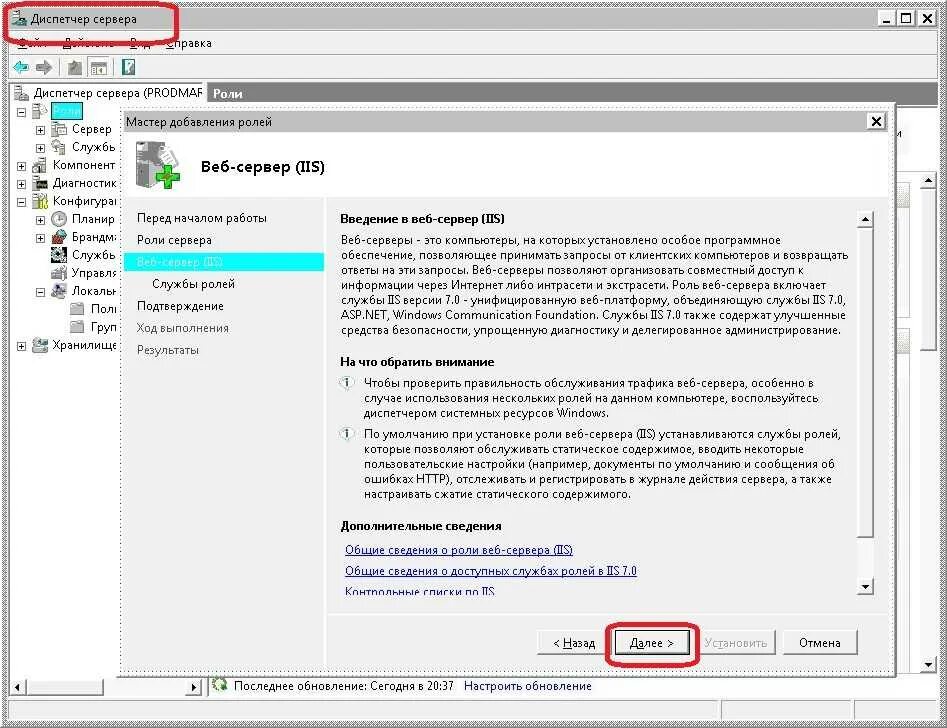Image resolution: width=947 pixels, height=728 pixels.
Task: Click the Роли node icon in the tree
Action: tap(40, 111)
